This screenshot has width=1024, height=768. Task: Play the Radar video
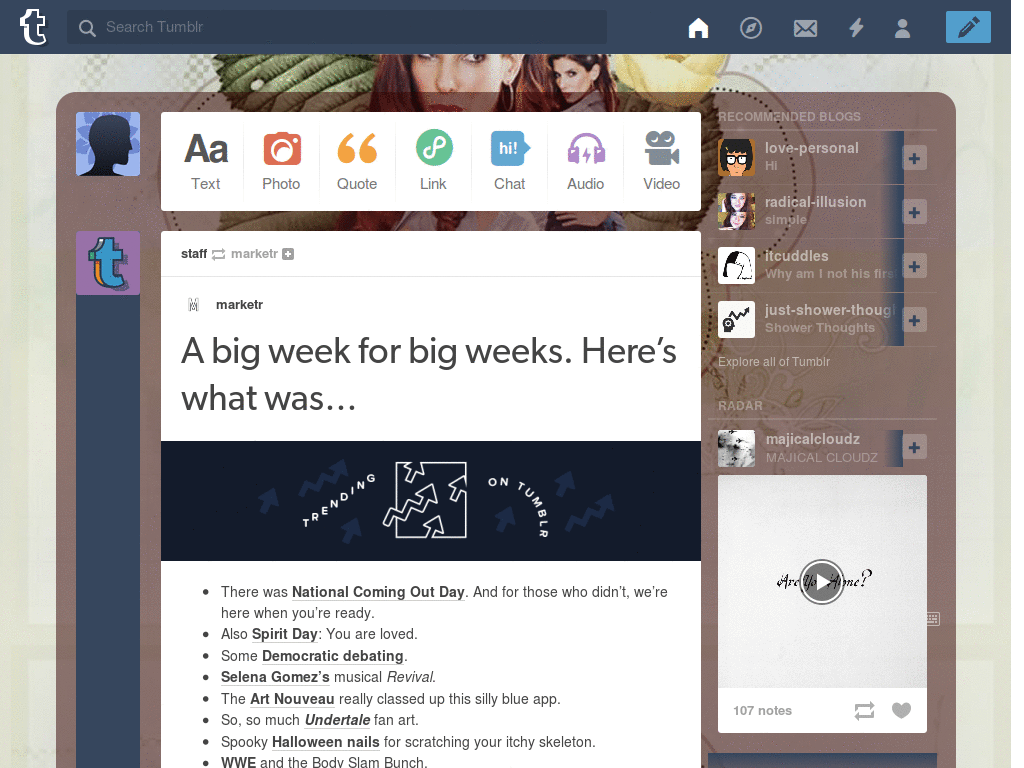pos(822,582)
